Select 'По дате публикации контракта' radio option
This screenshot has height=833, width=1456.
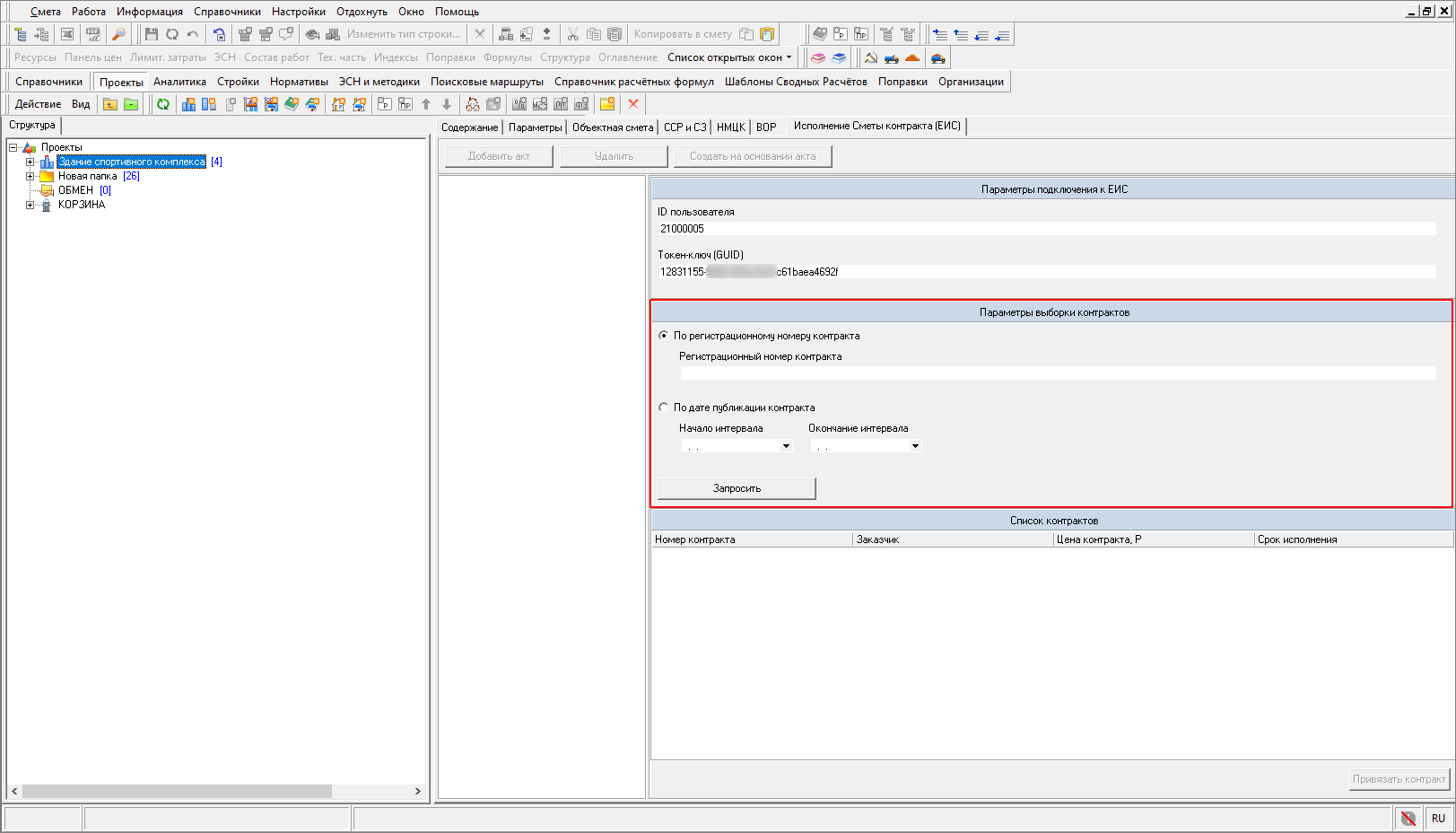point(664,408)
